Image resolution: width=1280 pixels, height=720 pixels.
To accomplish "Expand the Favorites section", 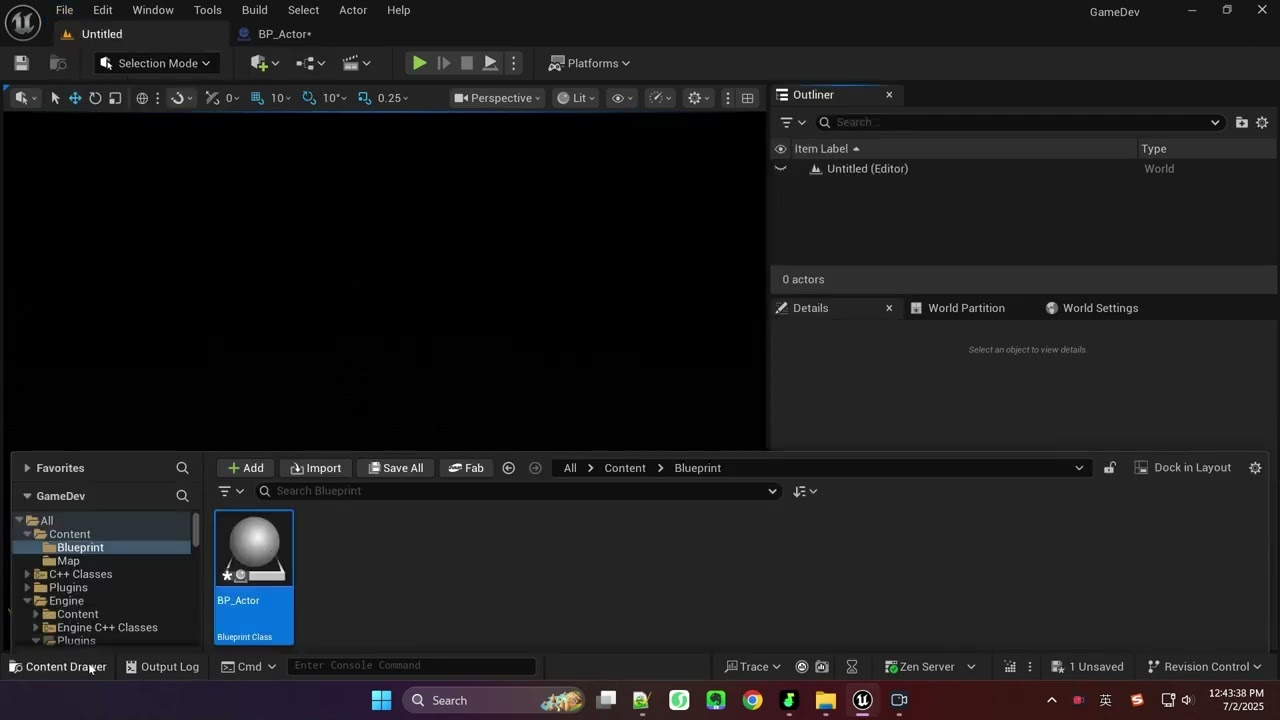I will (27, 468).
